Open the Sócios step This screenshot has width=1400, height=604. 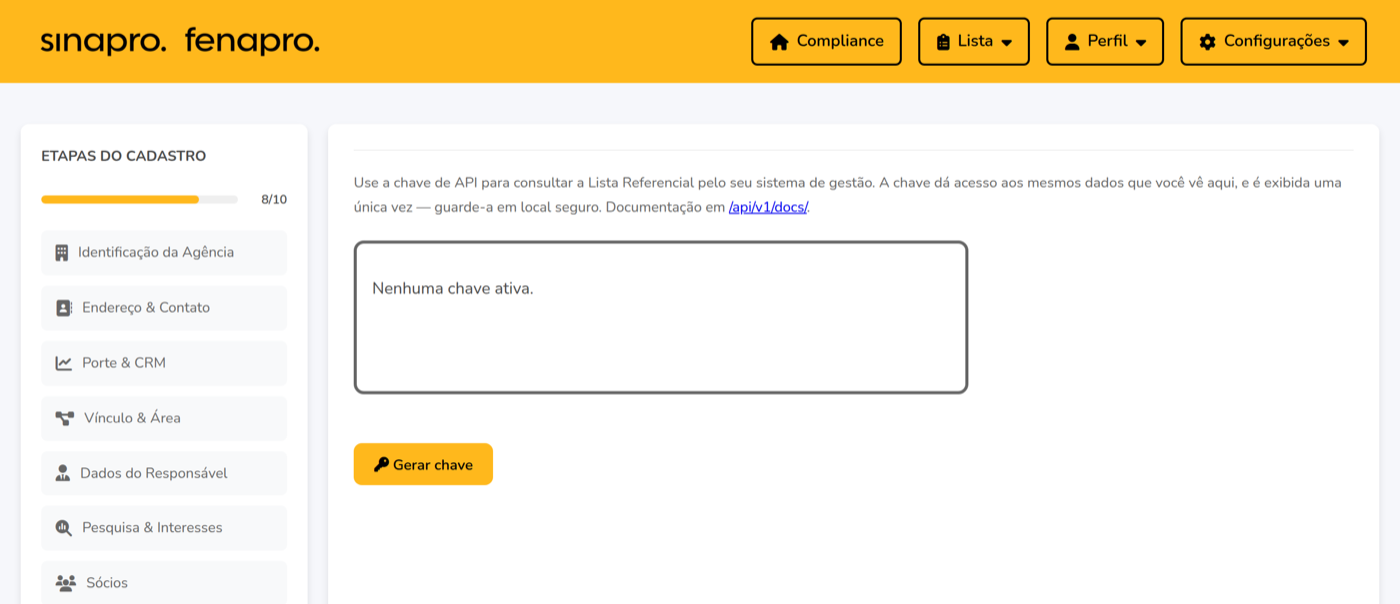164,583
